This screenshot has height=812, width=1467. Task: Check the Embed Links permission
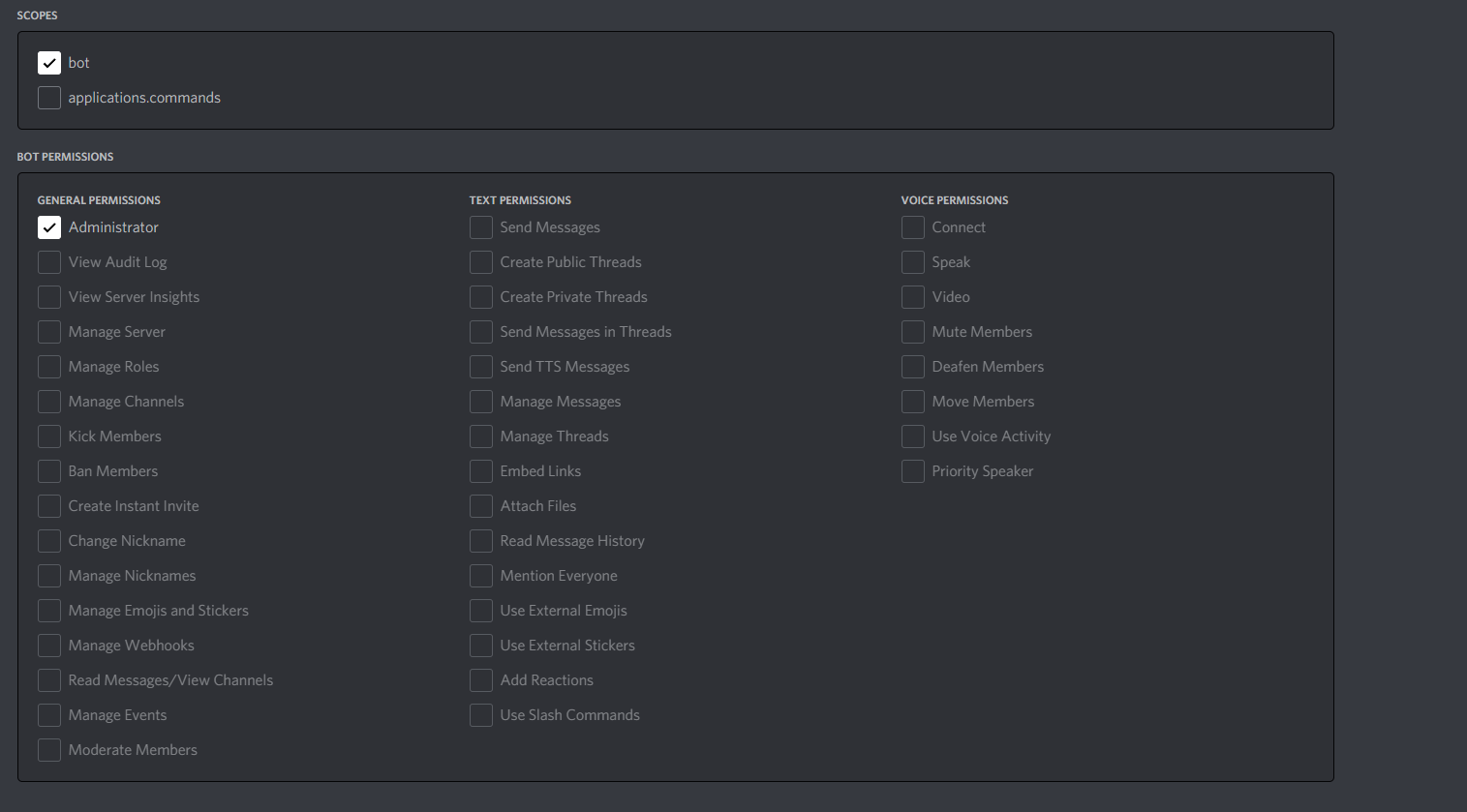[x=481, y=470]
